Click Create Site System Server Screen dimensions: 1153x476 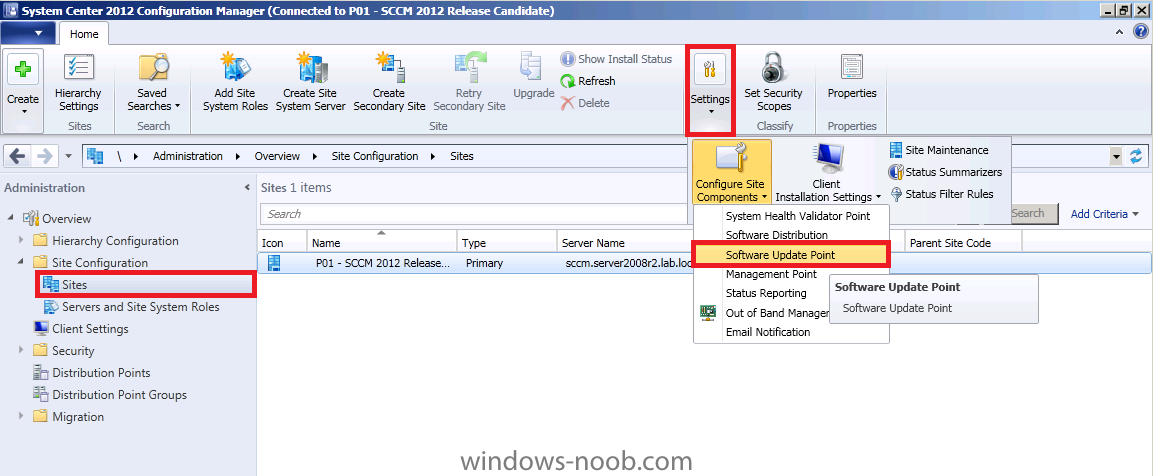[310, 82]
